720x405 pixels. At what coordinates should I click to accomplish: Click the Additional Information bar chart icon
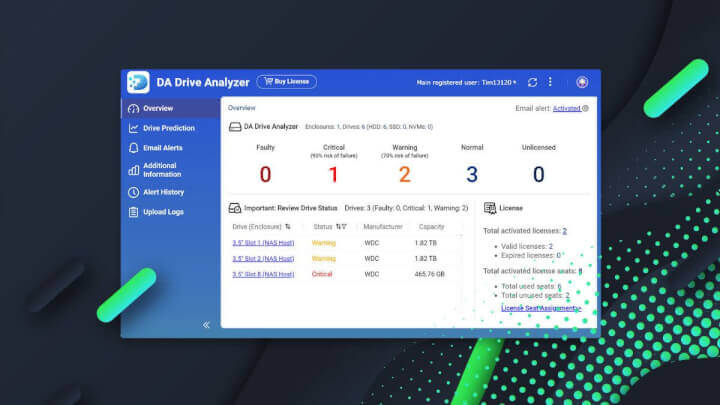tap(133, 170)
